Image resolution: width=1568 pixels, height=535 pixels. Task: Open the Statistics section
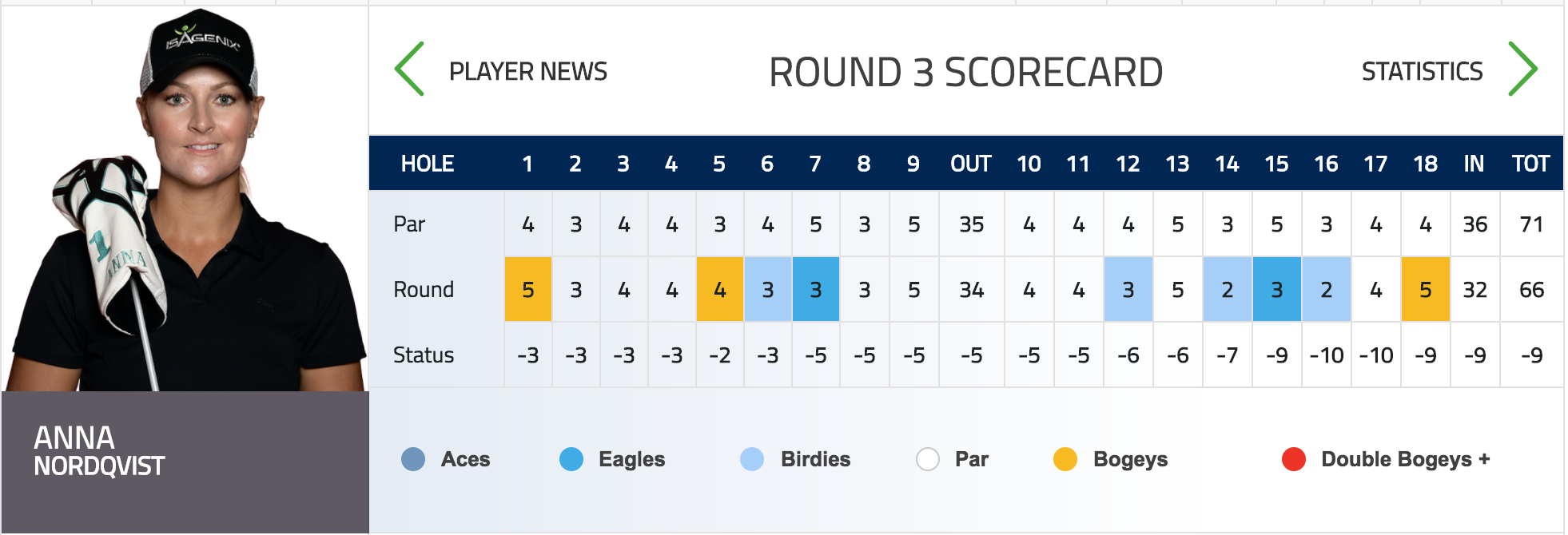(x=1422, y=72)
